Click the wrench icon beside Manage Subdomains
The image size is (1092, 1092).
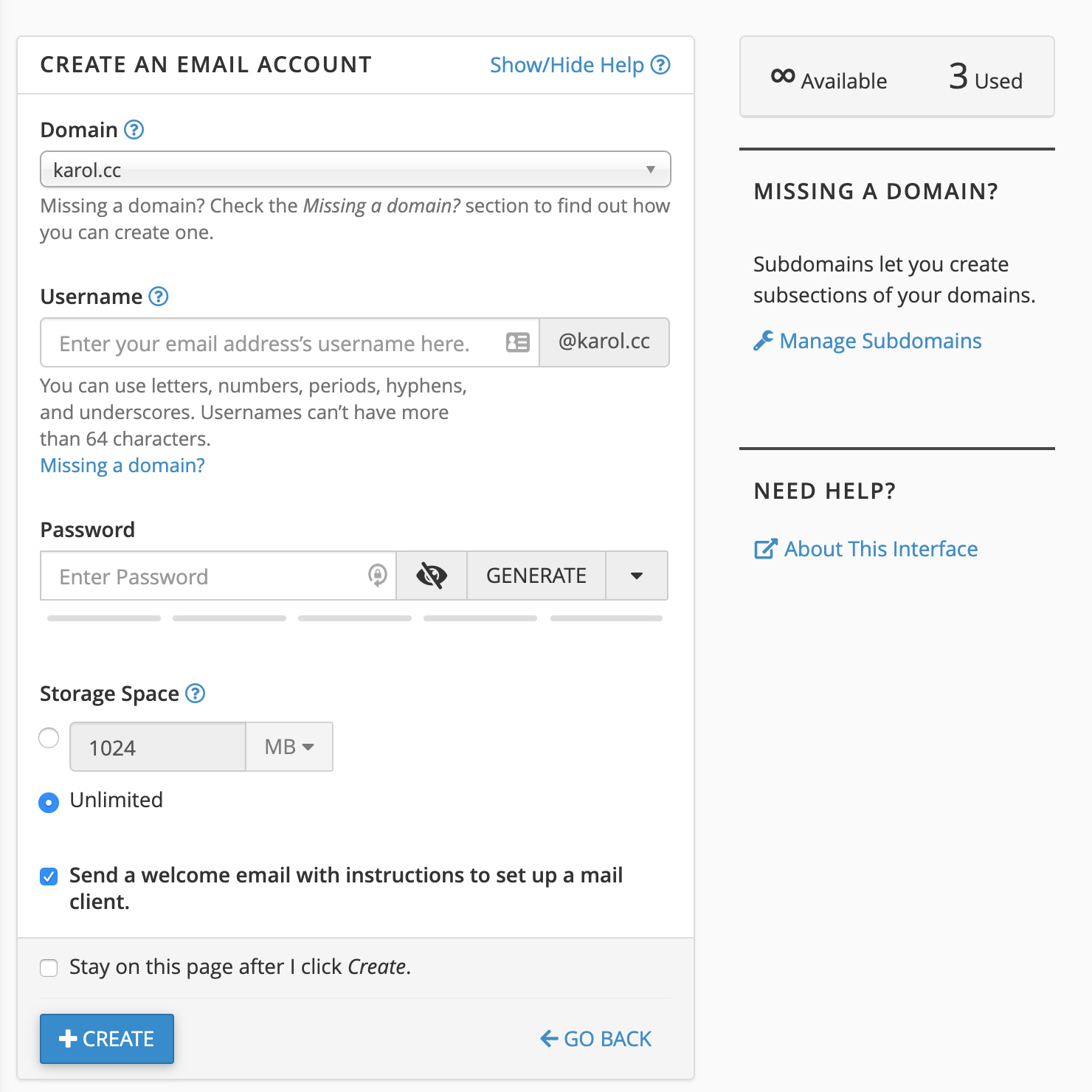pos(763,340)
